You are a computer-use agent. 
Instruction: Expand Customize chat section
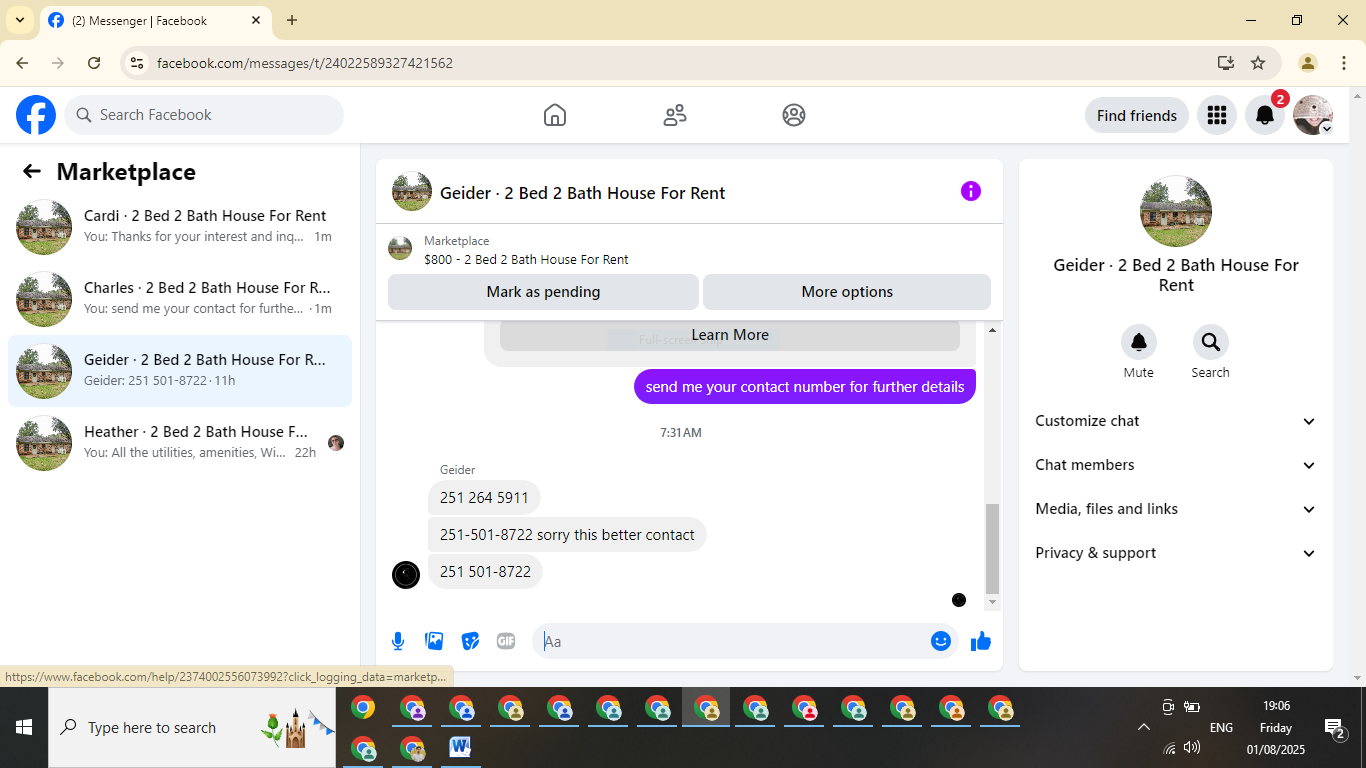(x=1176, y=421)
